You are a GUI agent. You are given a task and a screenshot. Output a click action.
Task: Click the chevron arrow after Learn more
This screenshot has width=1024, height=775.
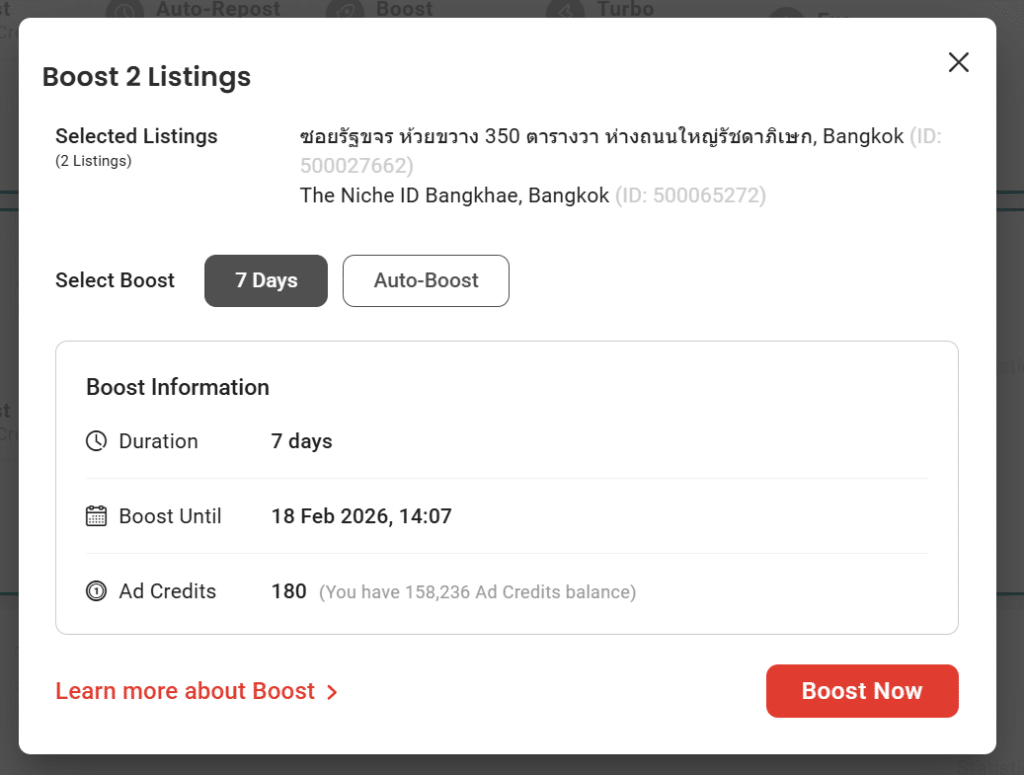coord(332,692)
